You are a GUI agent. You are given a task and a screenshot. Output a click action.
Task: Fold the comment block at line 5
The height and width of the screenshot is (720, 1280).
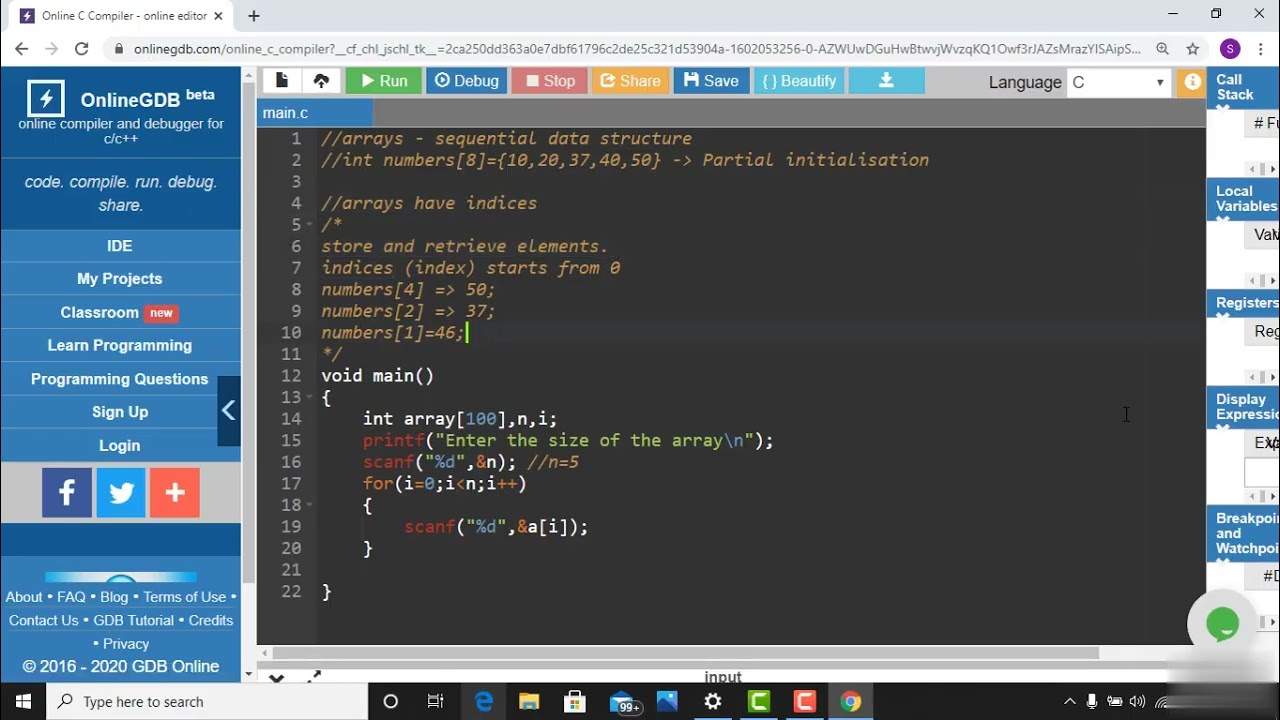click(311, 225)
